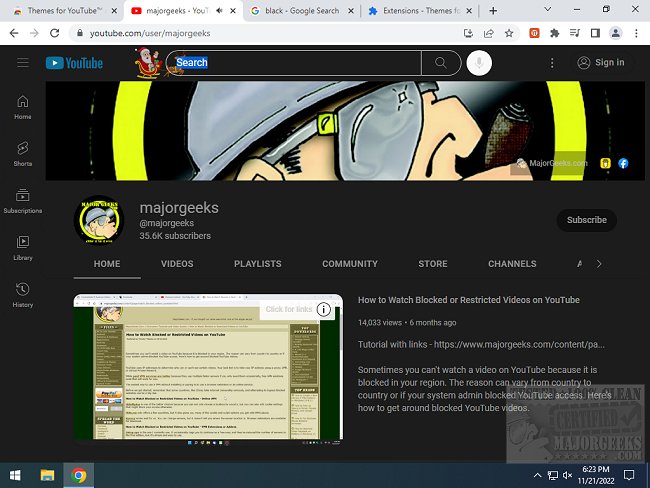Open YouTube settings three-dot menu
The height and width of the screenshot is (488, 650).
pyautogui.click(x=552, y=63)
